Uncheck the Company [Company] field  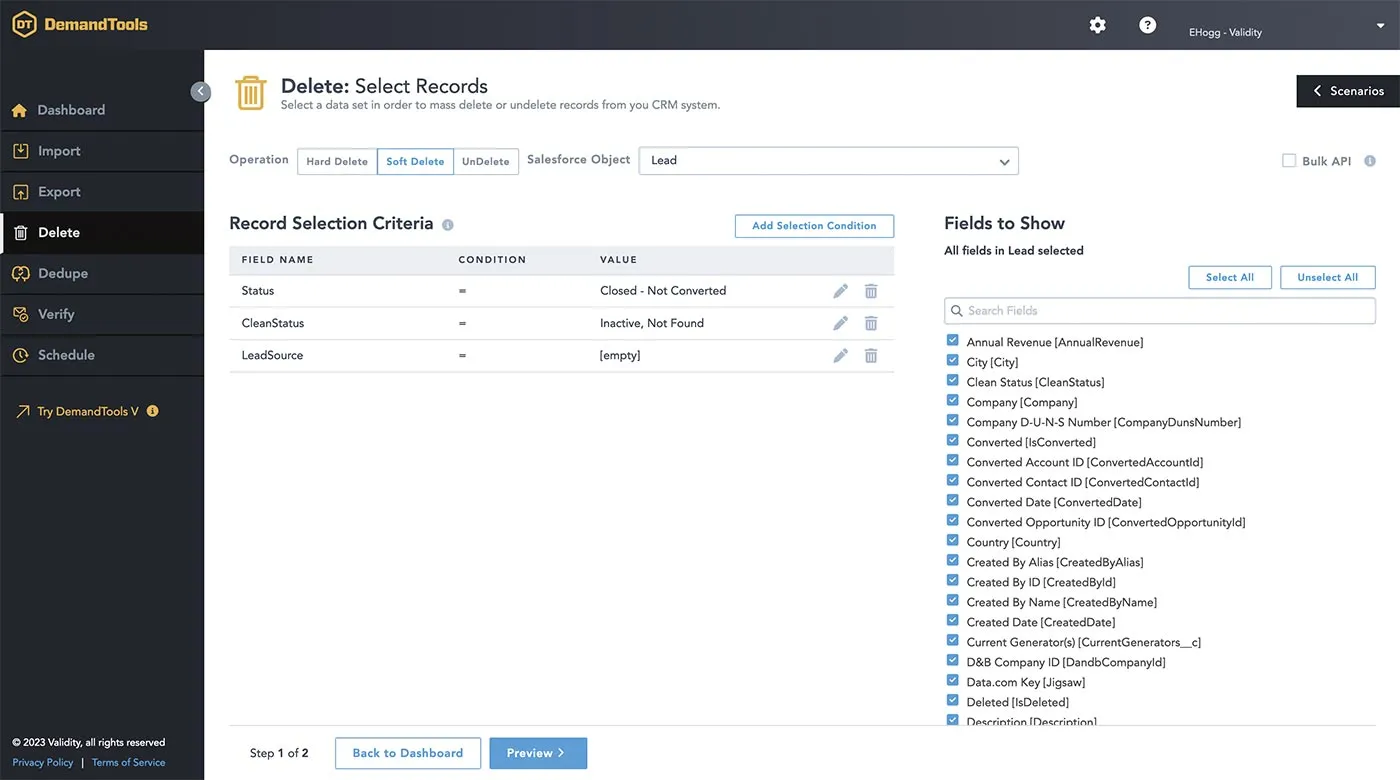click(952, 401)
